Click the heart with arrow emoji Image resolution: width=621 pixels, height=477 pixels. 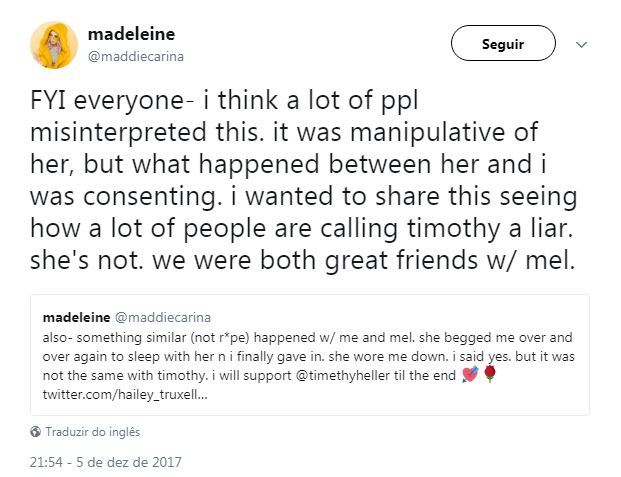click(x=471, y=374)
